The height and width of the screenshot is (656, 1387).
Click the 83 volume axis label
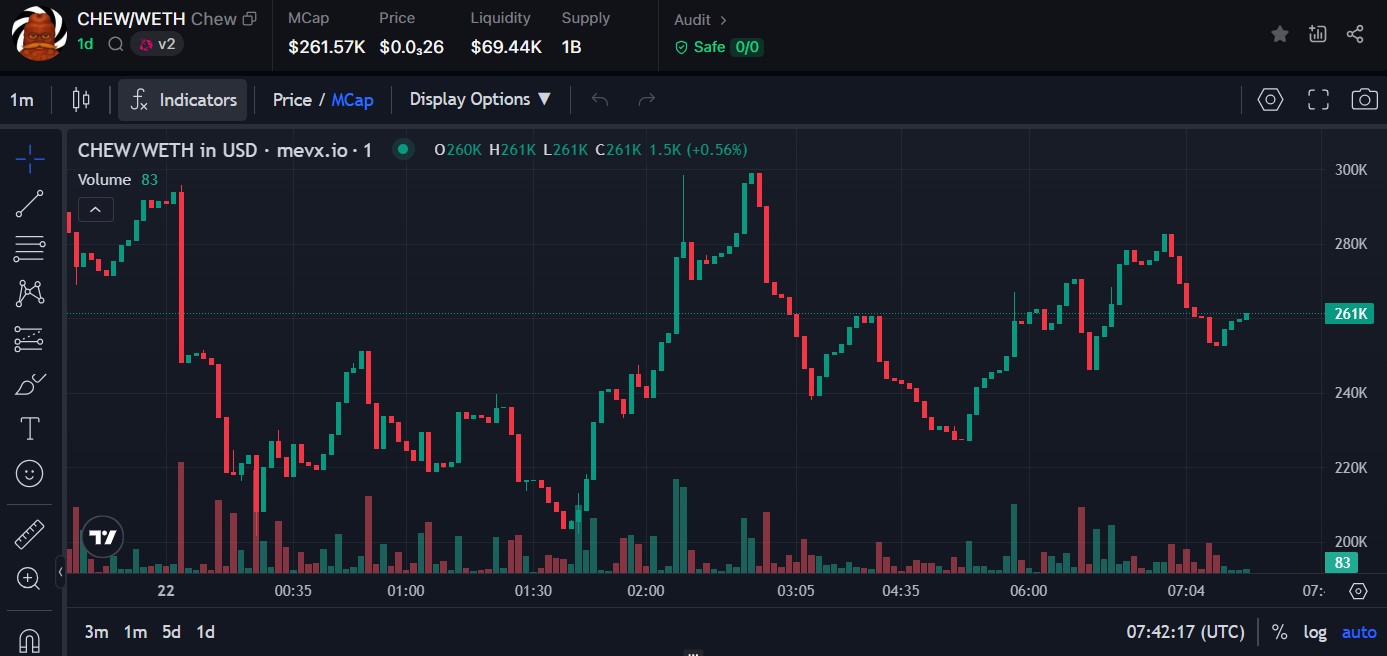[1343, 563]
